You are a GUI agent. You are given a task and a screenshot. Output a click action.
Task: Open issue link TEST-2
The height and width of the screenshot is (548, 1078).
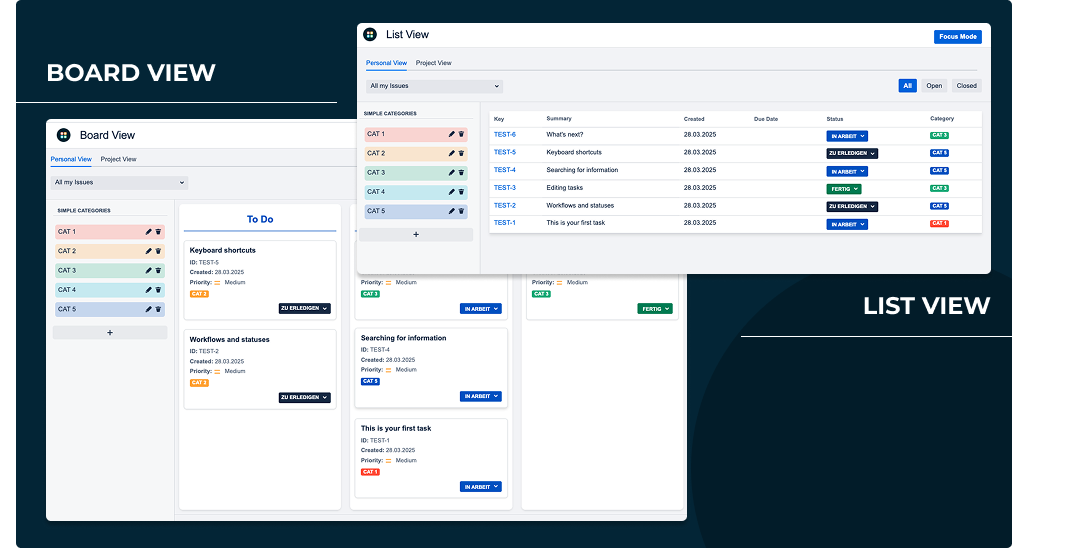pos(505,206)
